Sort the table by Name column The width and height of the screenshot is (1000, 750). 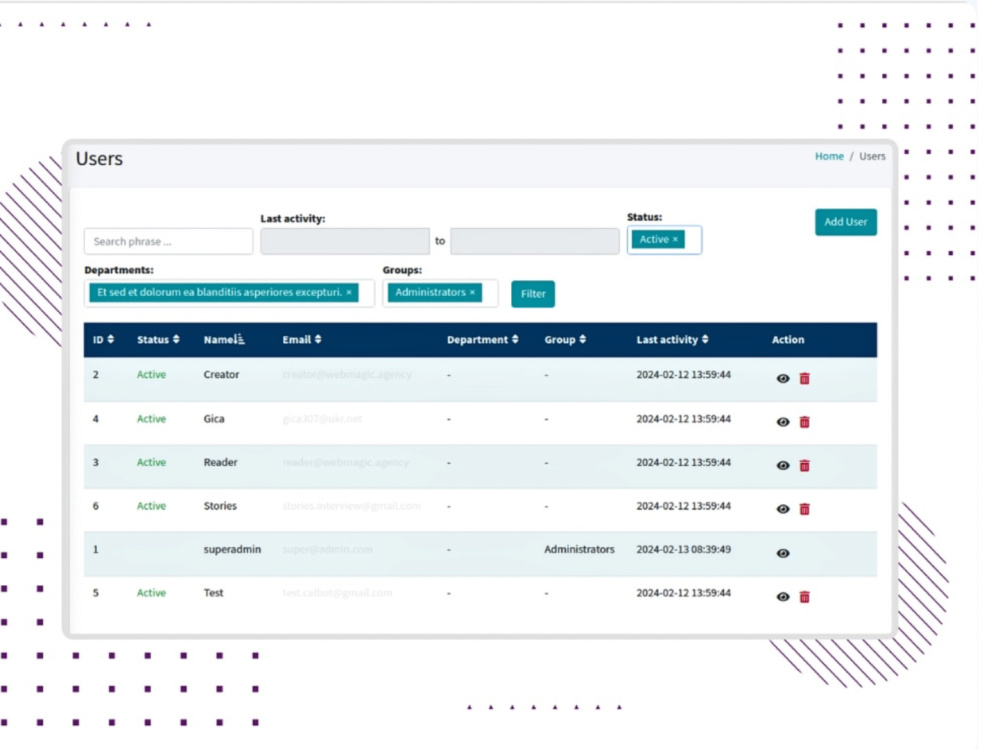(224, 340)
